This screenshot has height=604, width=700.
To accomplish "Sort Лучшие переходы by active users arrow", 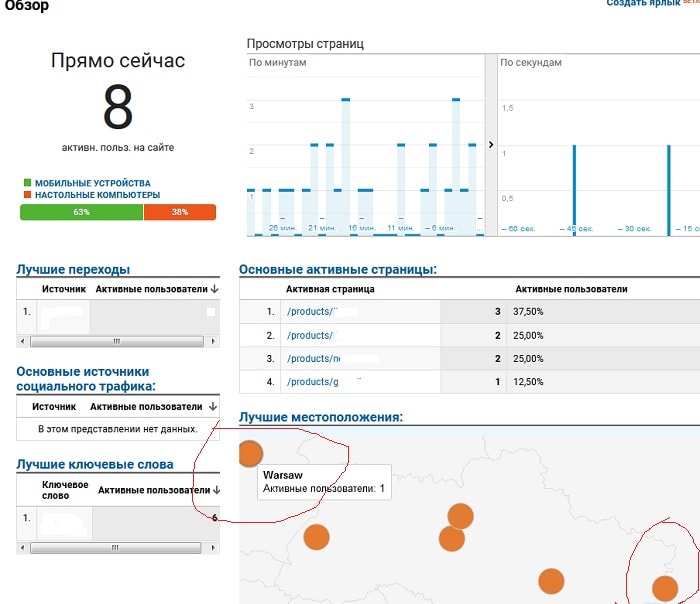I will 214,290.
